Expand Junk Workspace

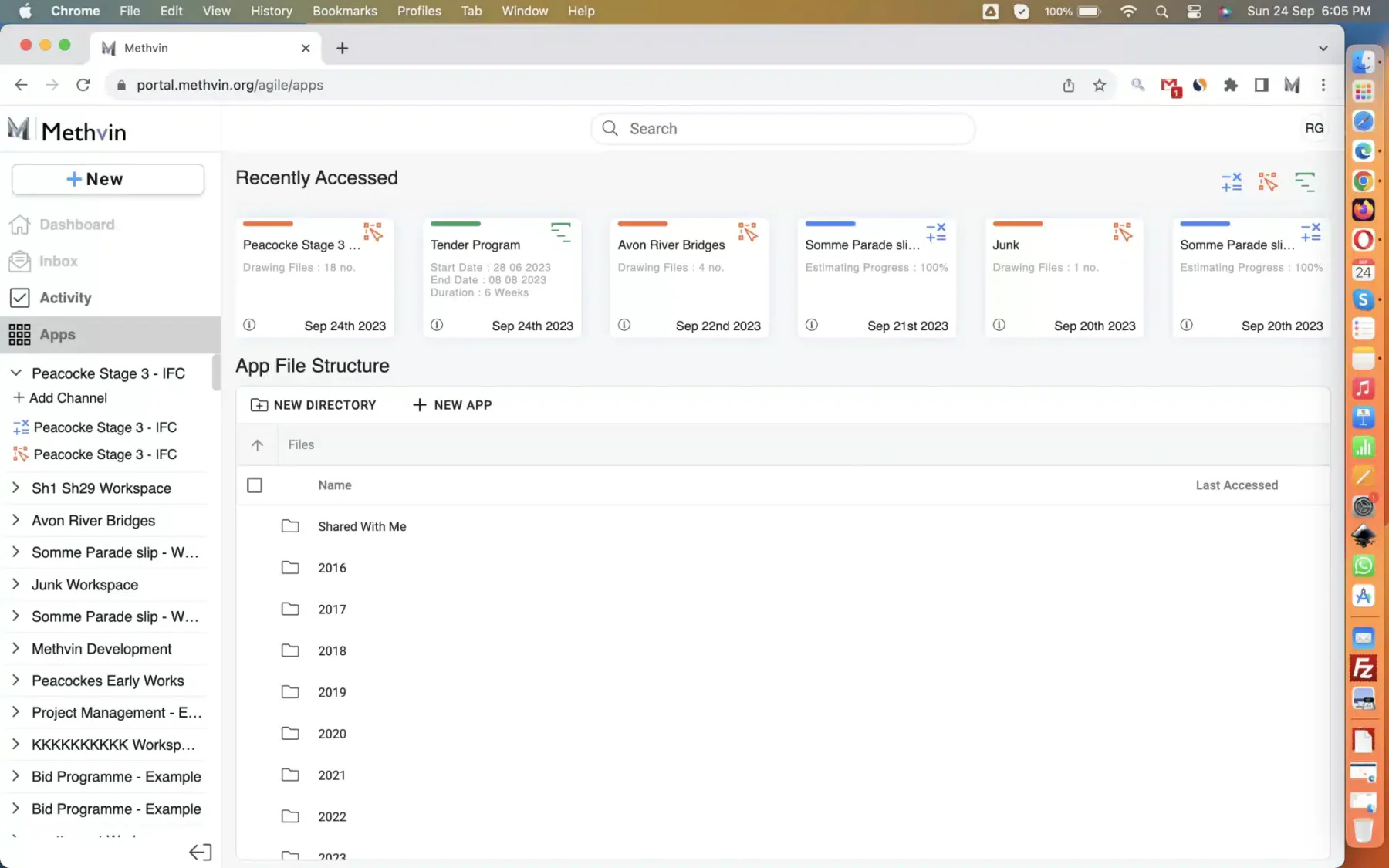(x=15, y=584)
